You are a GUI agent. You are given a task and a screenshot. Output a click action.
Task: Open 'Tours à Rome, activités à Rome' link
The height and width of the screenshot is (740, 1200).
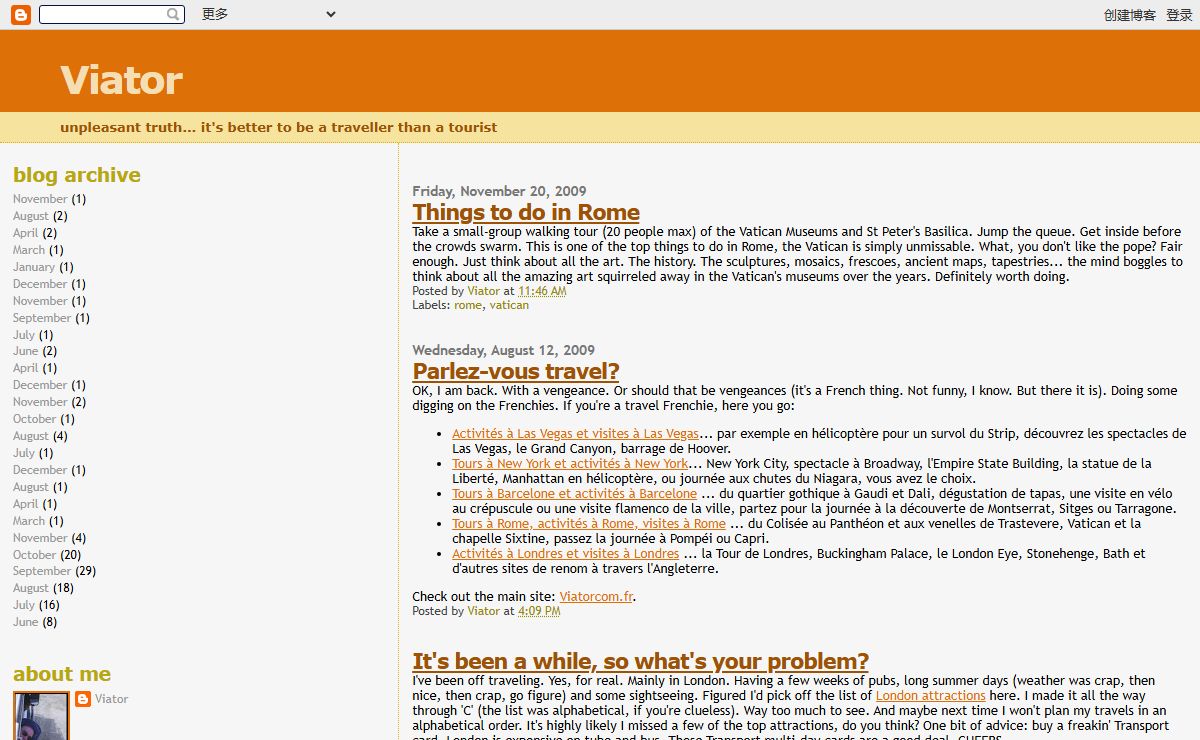click(589, 524)
